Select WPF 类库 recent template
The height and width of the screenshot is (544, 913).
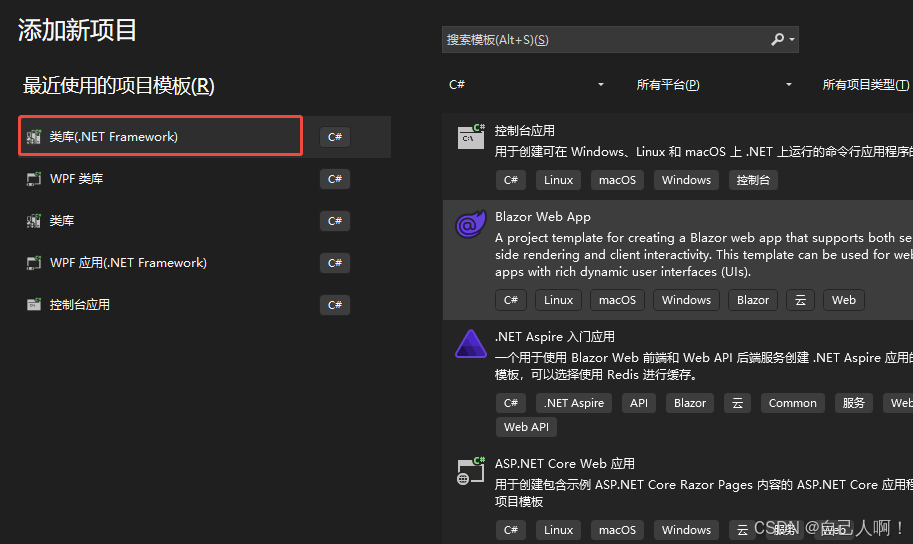pos(205,179)
